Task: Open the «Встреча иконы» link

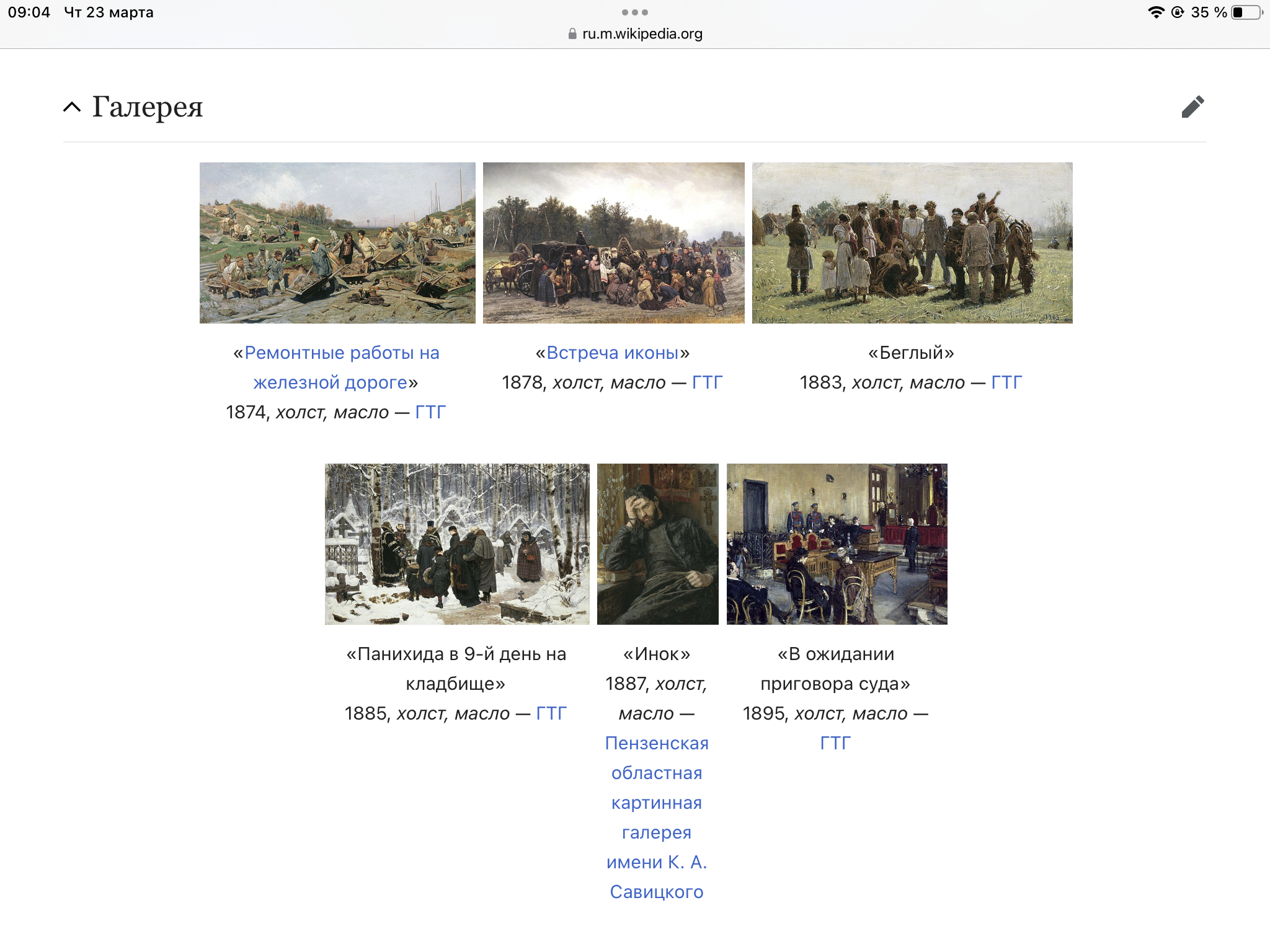Action: pos(613,353)
